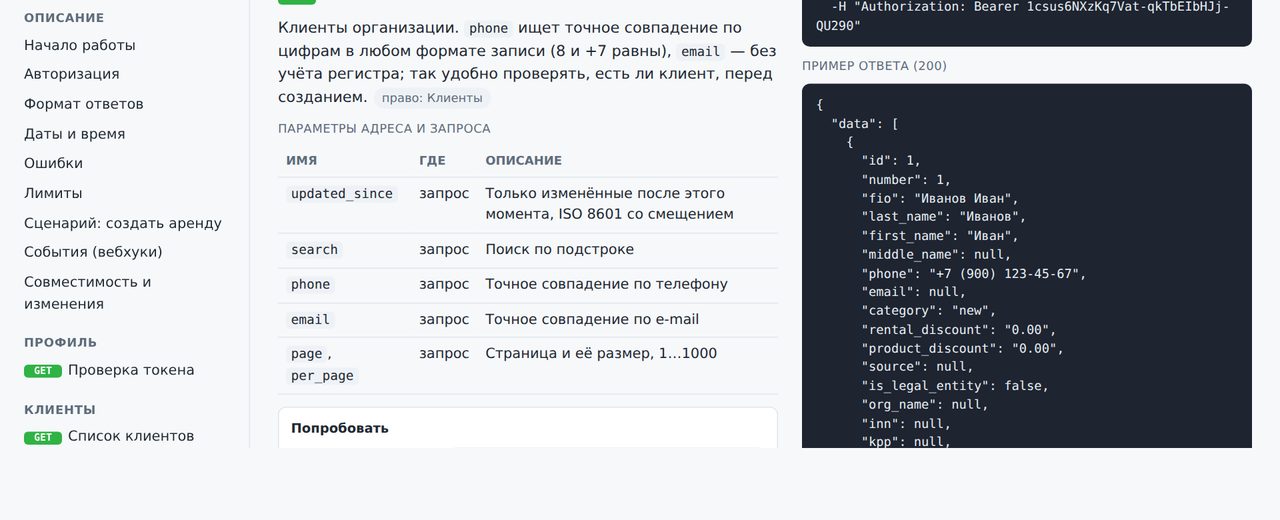Open Сценарий: создать аренду guide
1280x520 pixels.
click(x=123, y=223)
